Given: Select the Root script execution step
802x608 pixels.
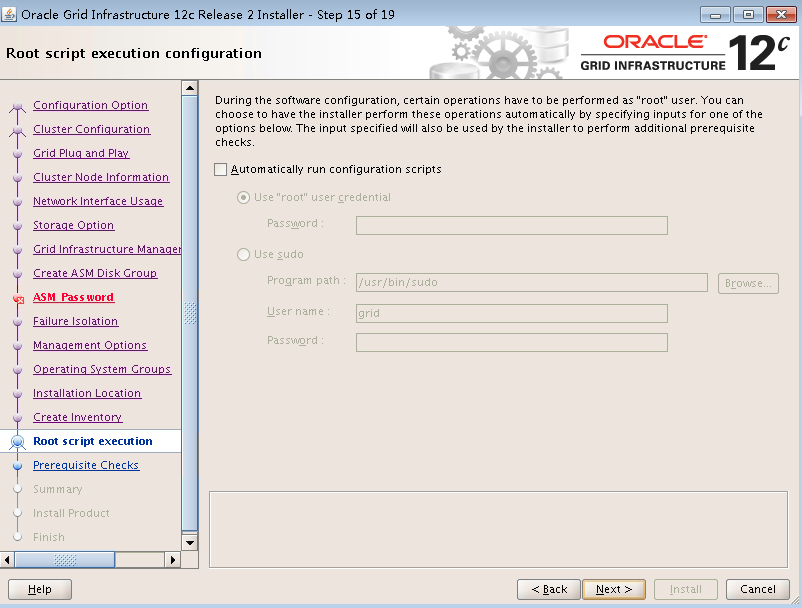Looking at the screenshot, I should tap(93, 441).
